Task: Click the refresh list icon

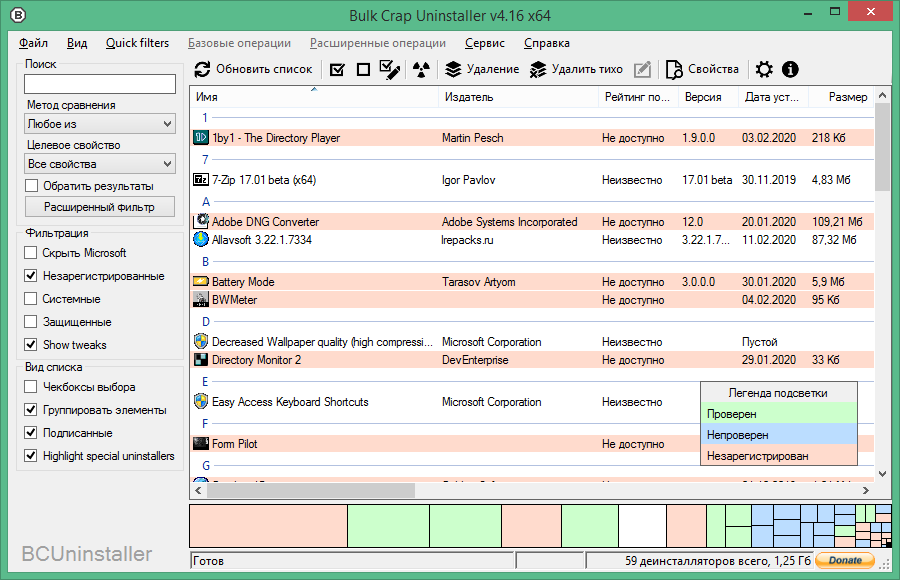Action: point(201,69)
